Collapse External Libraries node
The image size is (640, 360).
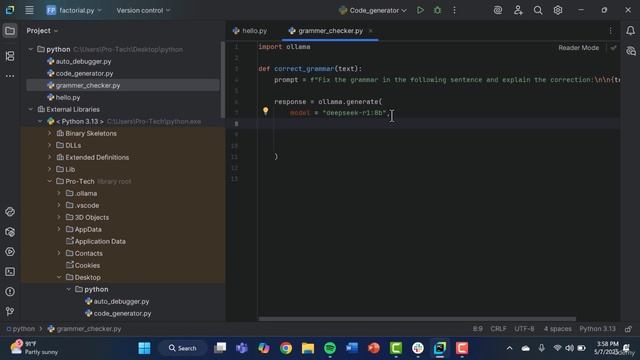[x=31, y=109]
